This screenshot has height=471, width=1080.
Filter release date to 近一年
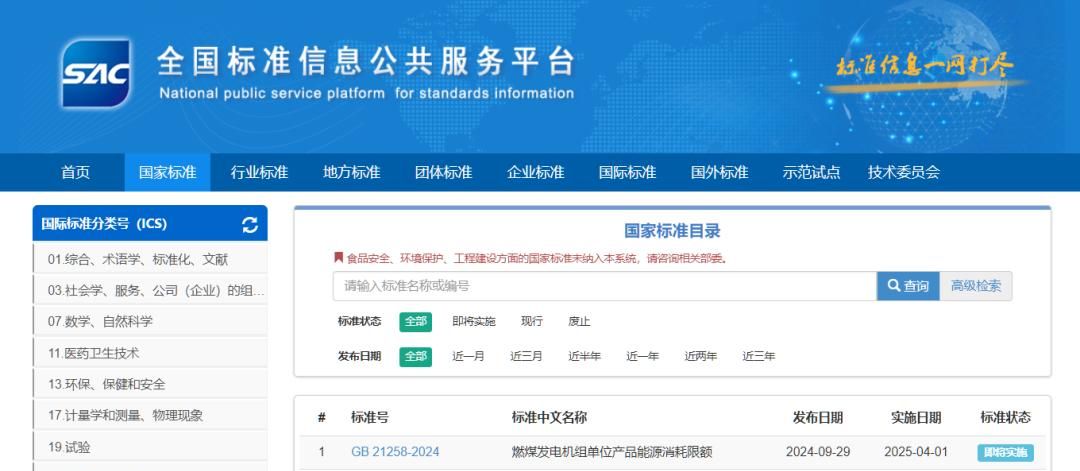643,357
